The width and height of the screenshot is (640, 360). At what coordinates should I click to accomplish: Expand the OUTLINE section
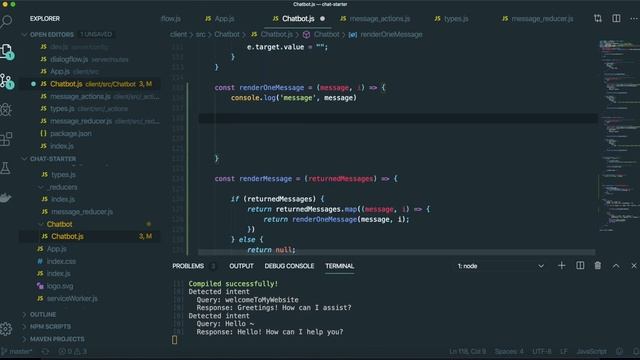[x=42, y=315]
